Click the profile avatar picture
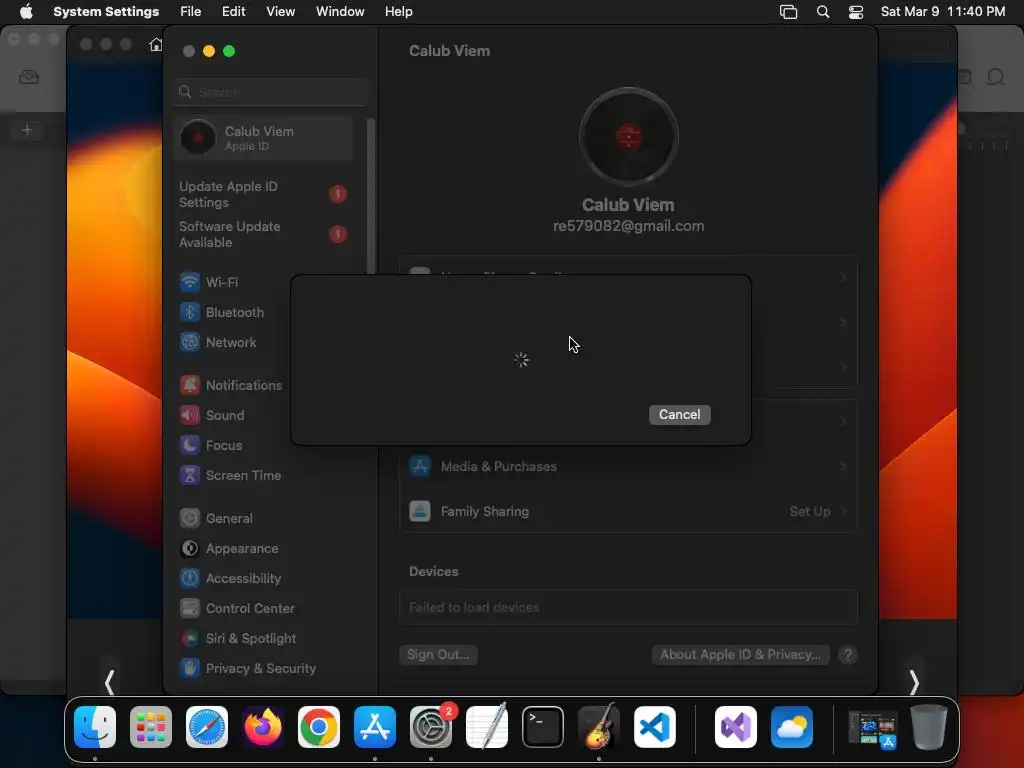 (628, 136)
